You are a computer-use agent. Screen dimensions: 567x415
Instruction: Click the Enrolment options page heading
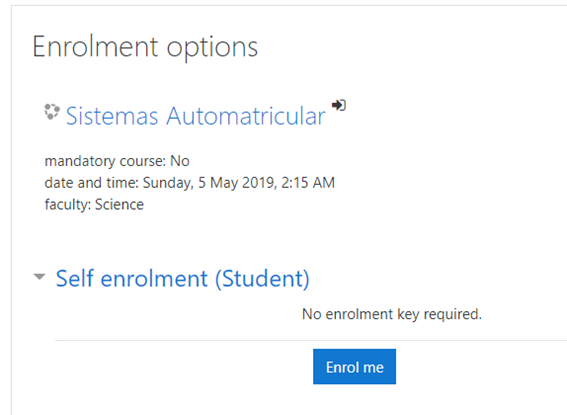145,47
